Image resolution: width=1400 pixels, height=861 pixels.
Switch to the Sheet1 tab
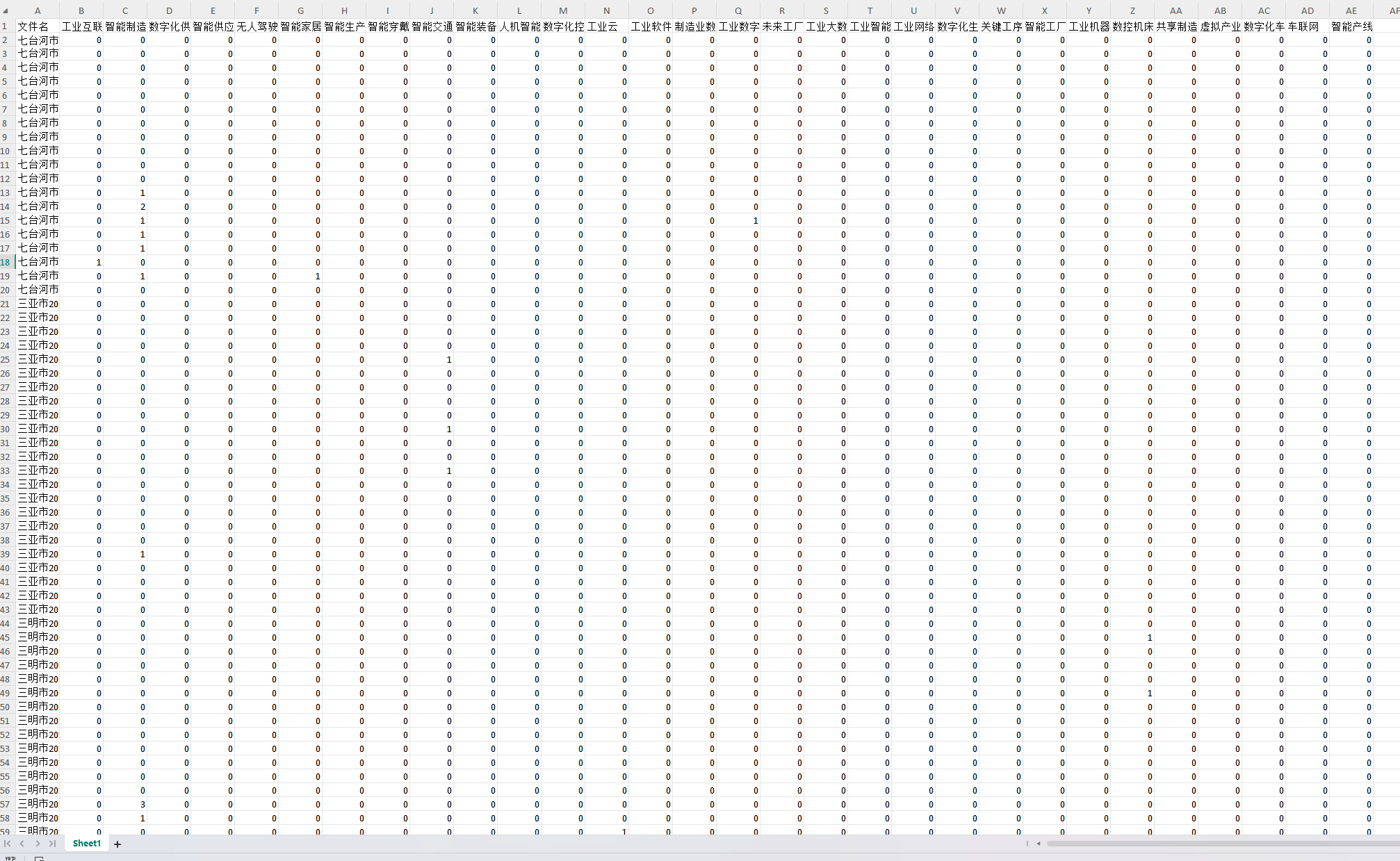coord(86,844)
